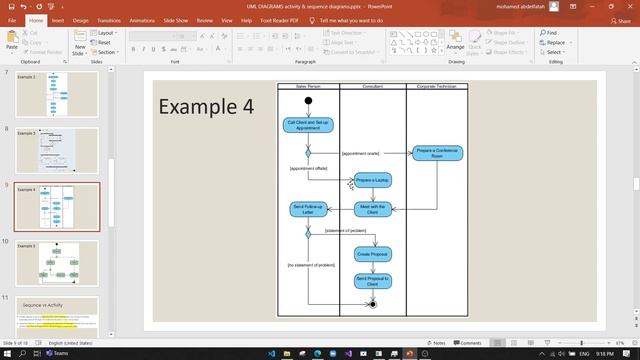Select slide 7 thumbnail Example 2
The height and width of the screenshot is (360, 640).
click(x=57, y=94)
